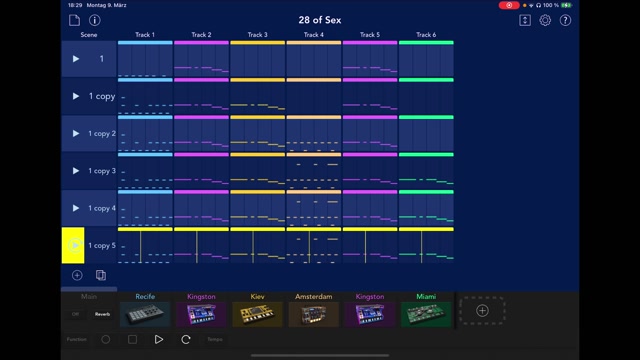
Task: Add a new gadget track
Action: point(482,311)
